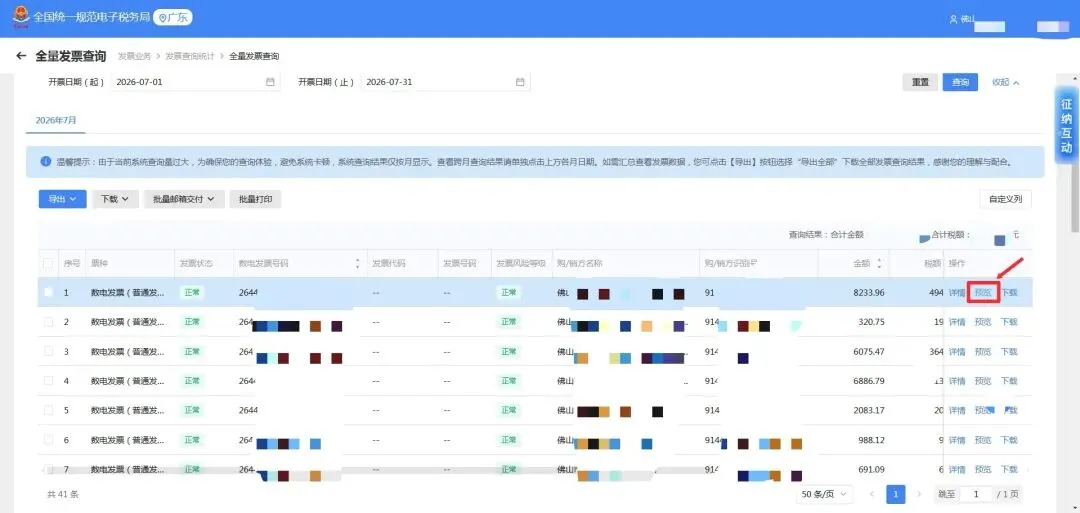
Task: Open calendar for 开票日期(止)
Action: click(520, 82)
